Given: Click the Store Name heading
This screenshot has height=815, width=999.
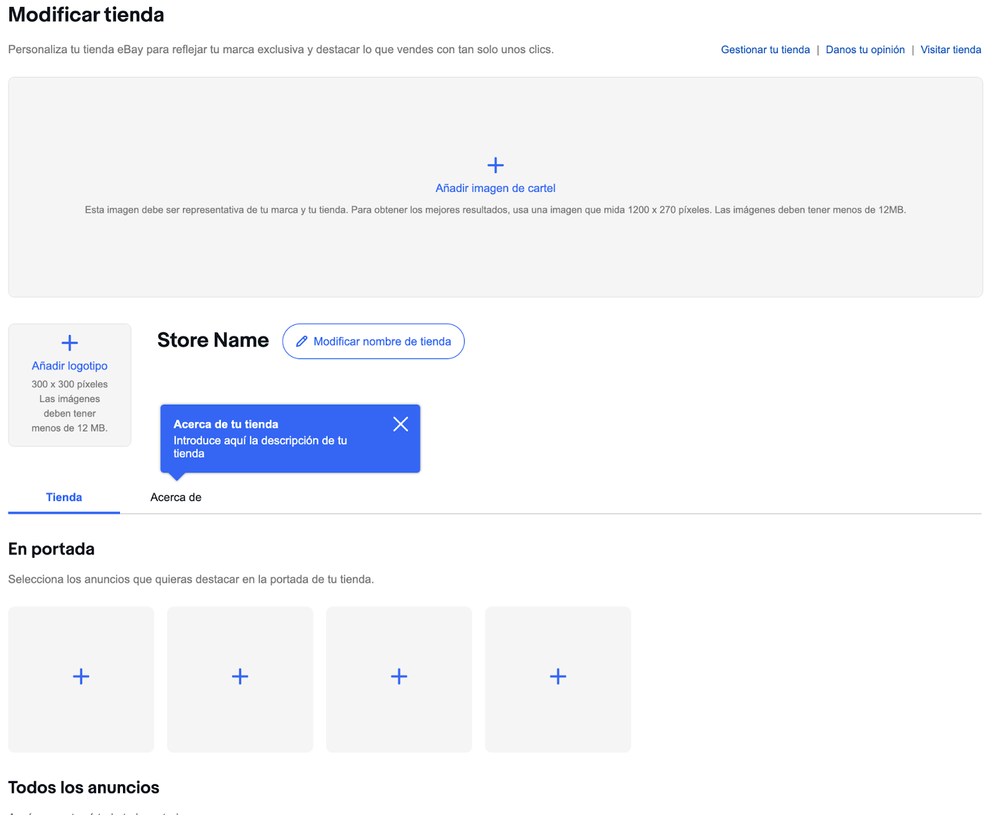Looking at the screenshot, I should tap(213, 340).
